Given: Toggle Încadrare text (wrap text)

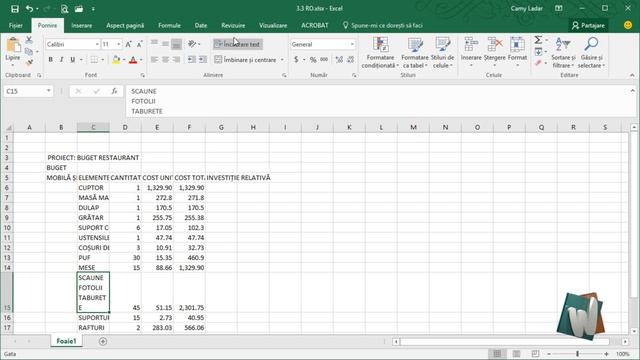Looking at the screenshot, I should click(x=237, y=44).
